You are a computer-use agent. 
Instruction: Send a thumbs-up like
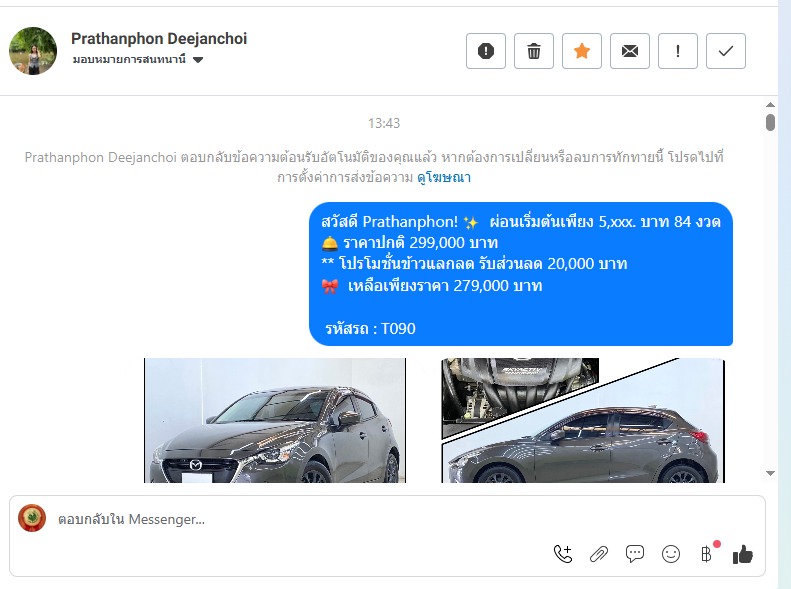pos(743,554)
